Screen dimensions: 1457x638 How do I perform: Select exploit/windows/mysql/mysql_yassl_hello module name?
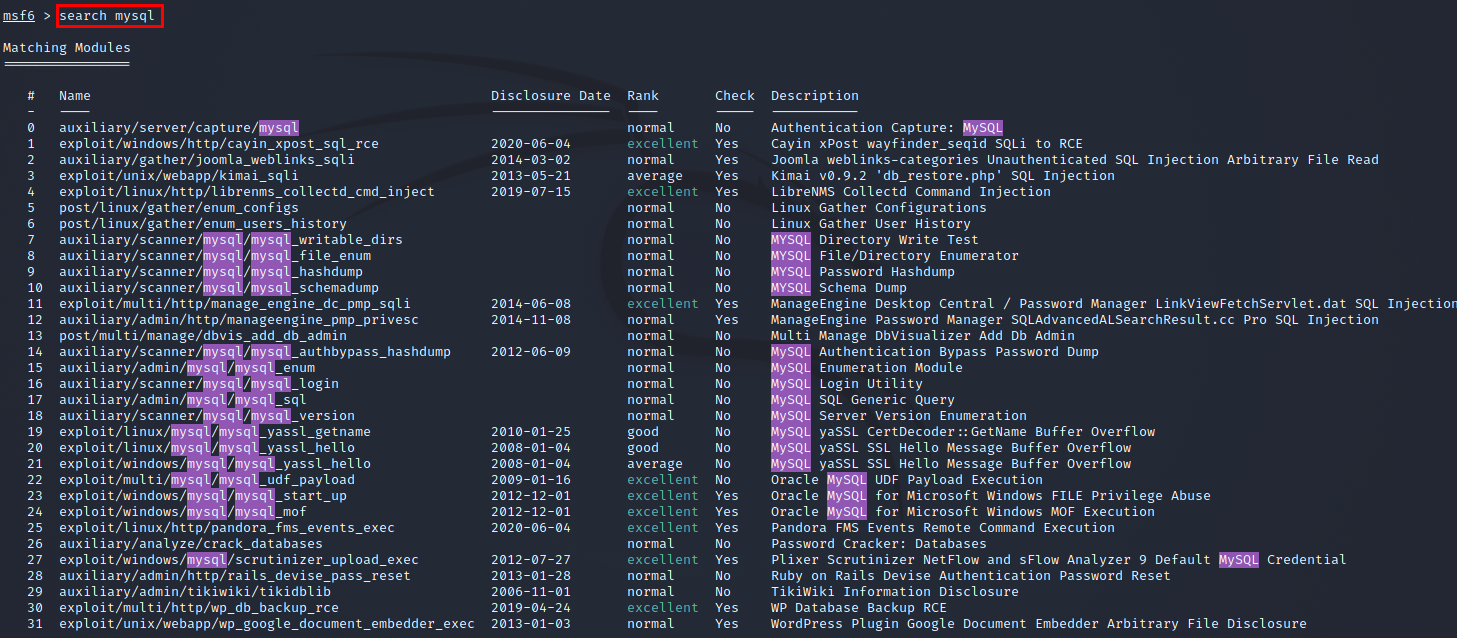(x=215, y=464)
